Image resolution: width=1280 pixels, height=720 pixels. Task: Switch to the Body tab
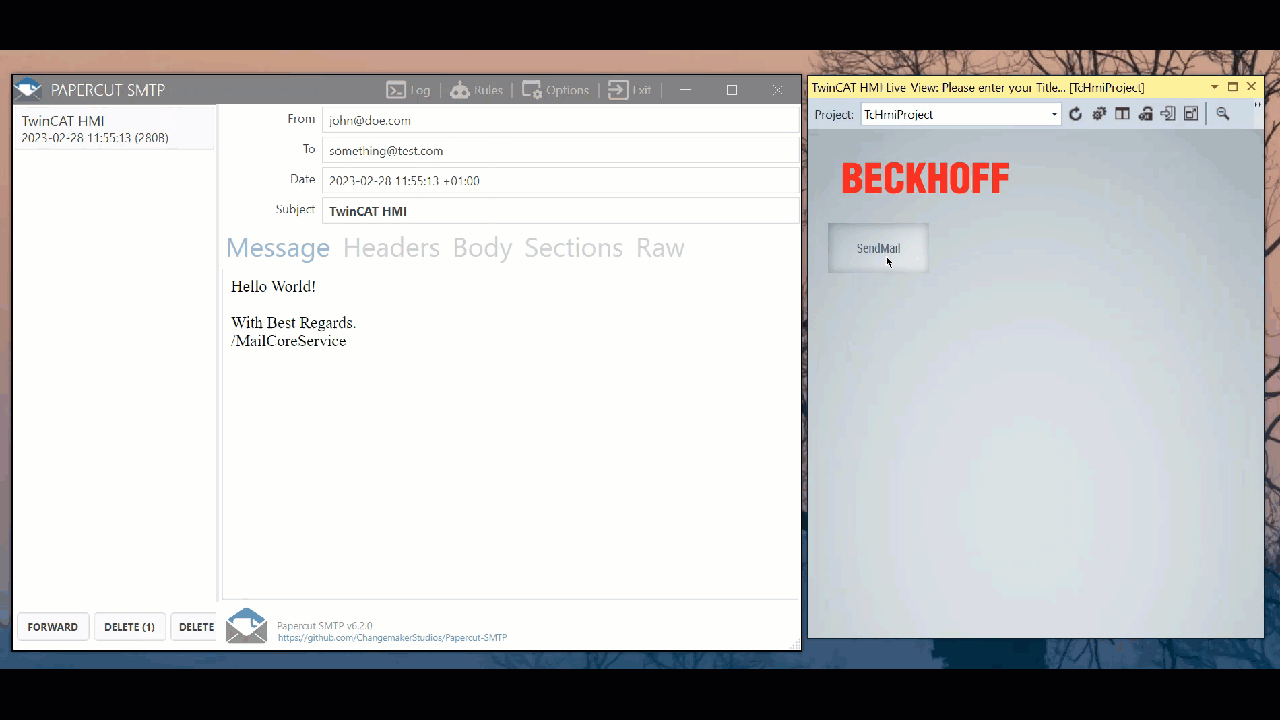[x=482, y=248]
